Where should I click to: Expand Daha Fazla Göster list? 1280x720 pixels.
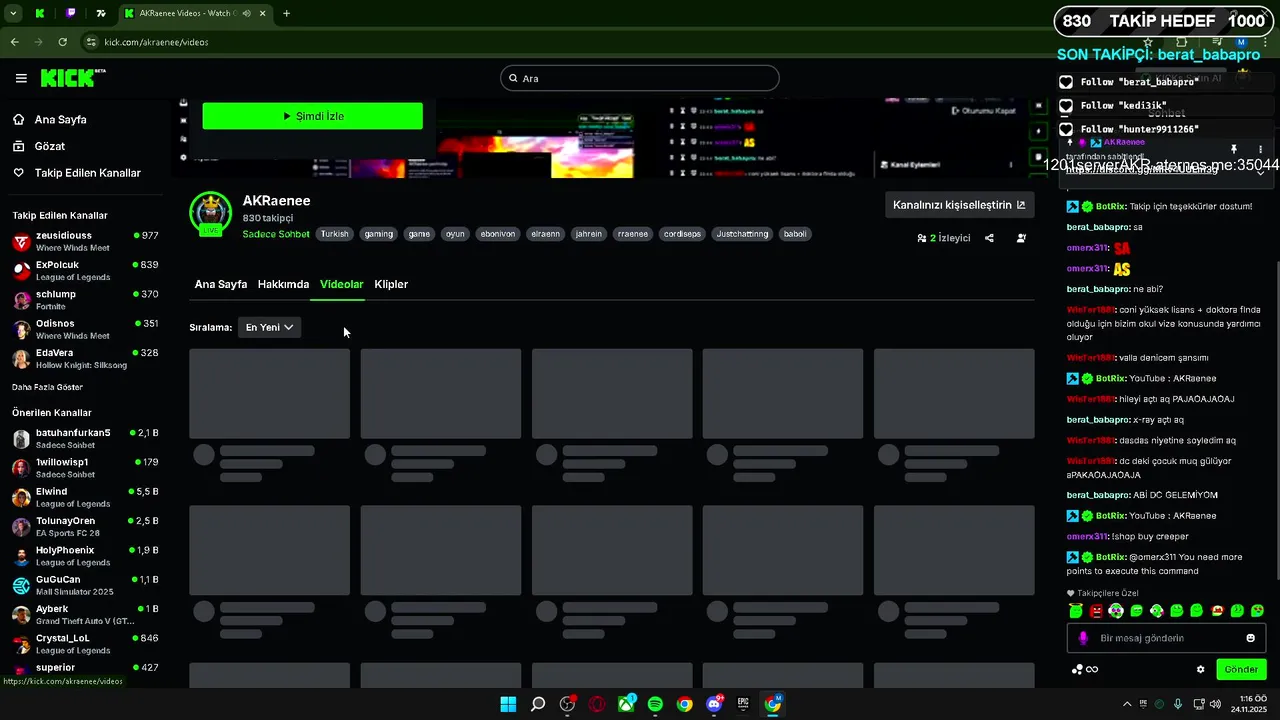click(47, 387)
